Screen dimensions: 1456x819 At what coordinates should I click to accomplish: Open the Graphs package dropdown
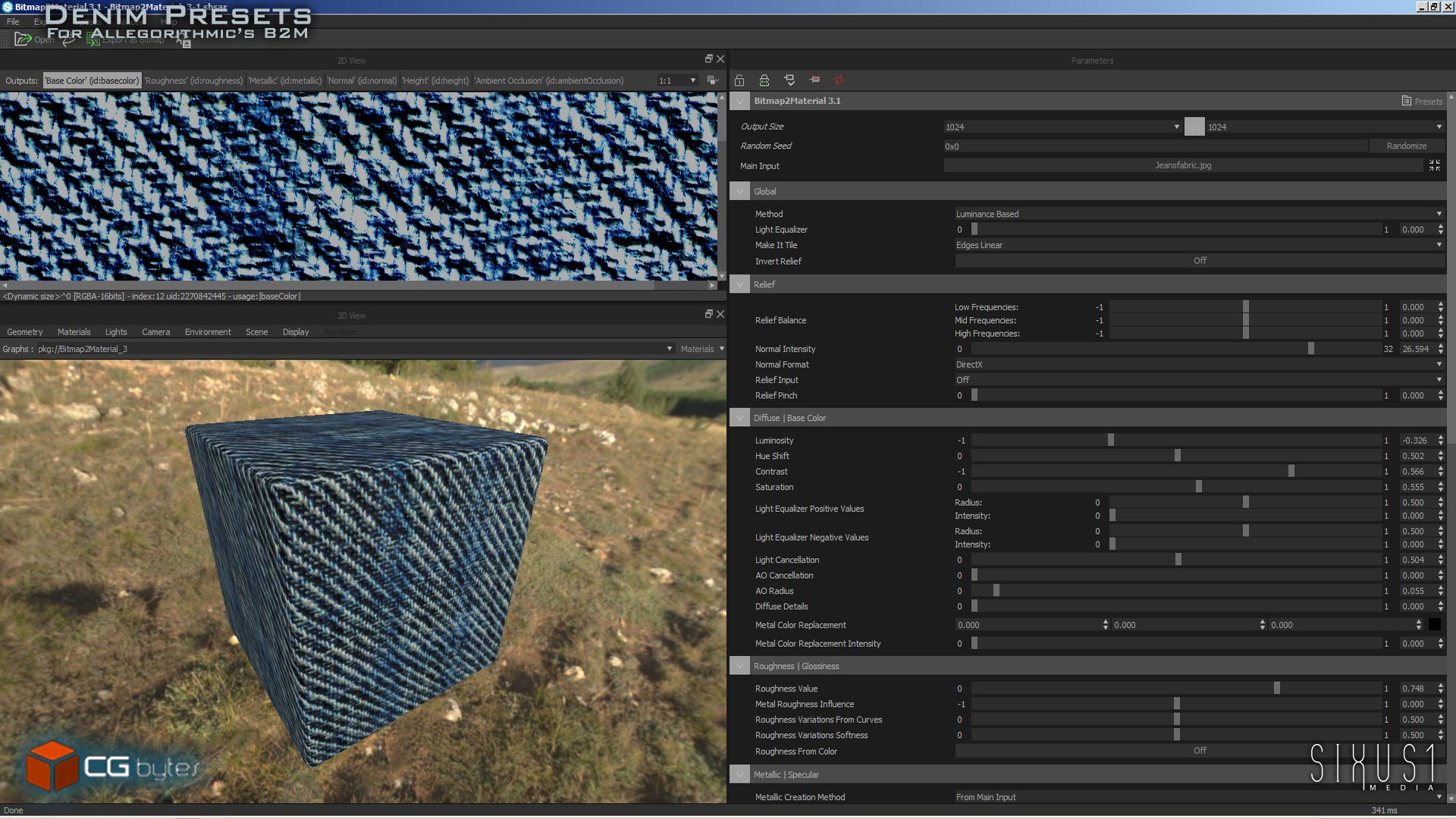coord(354,349)
